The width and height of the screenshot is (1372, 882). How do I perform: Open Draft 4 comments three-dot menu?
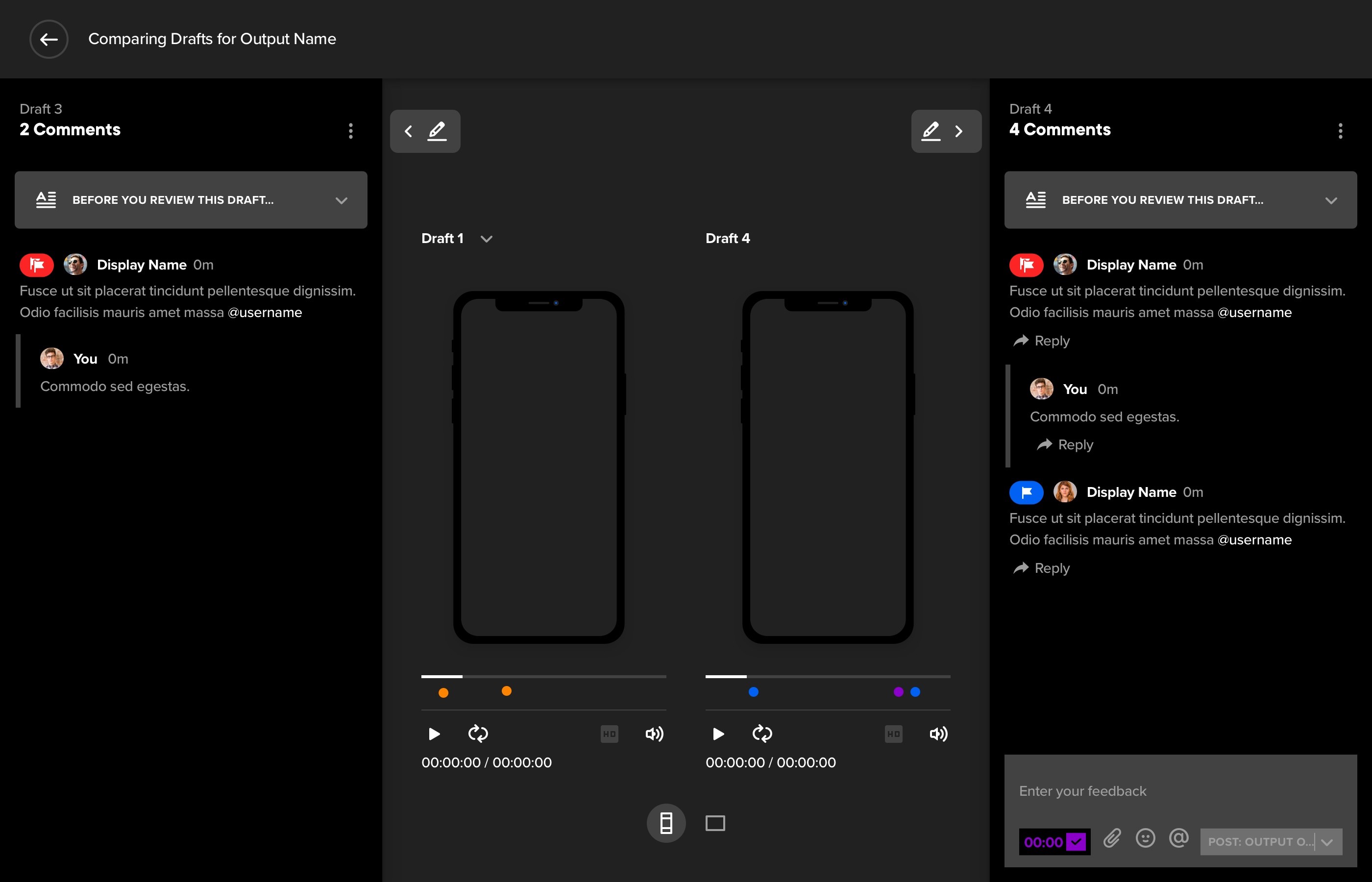point(1340,131)
